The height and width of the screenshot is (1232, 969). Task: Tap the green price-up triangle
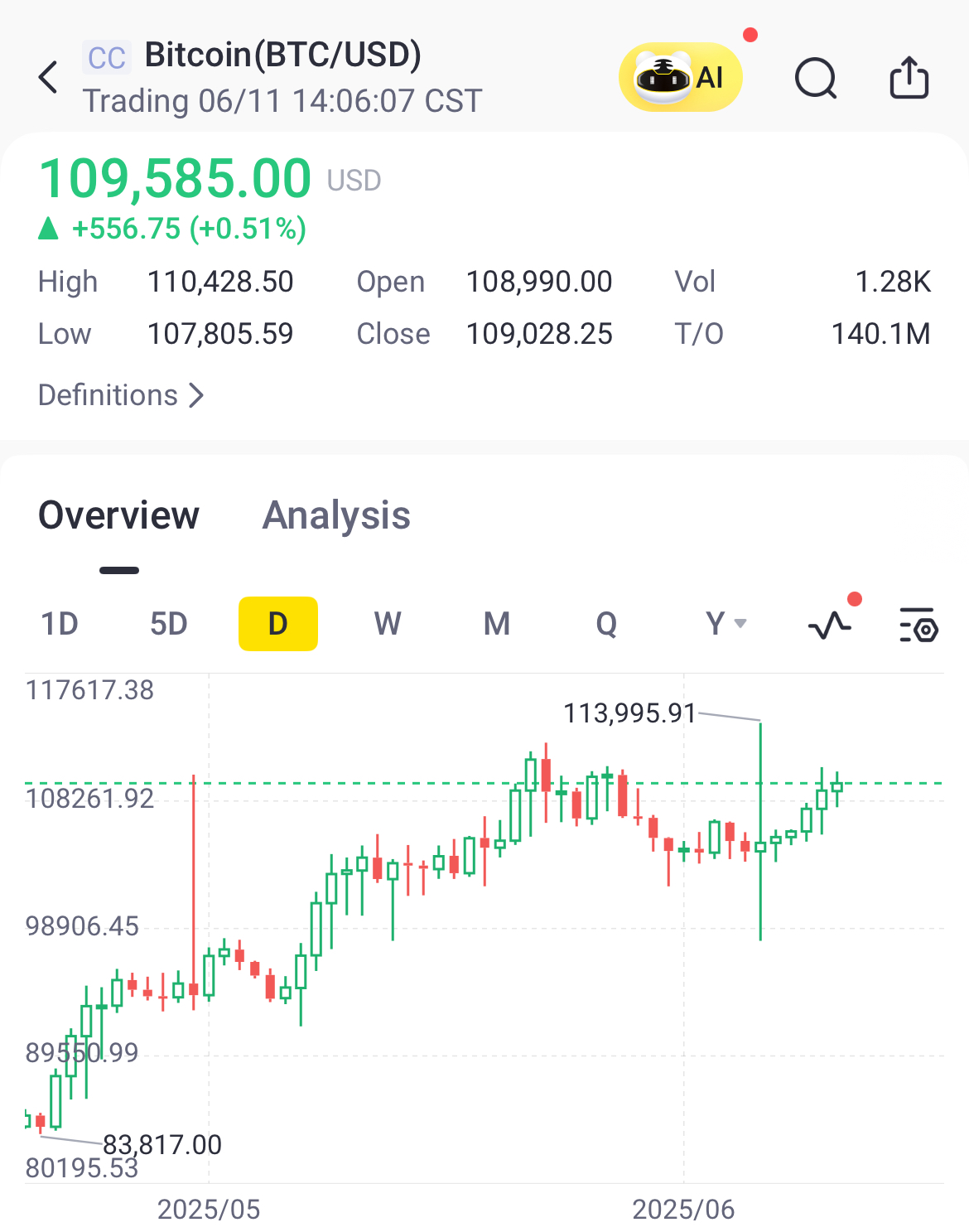(x=49, y=228)
